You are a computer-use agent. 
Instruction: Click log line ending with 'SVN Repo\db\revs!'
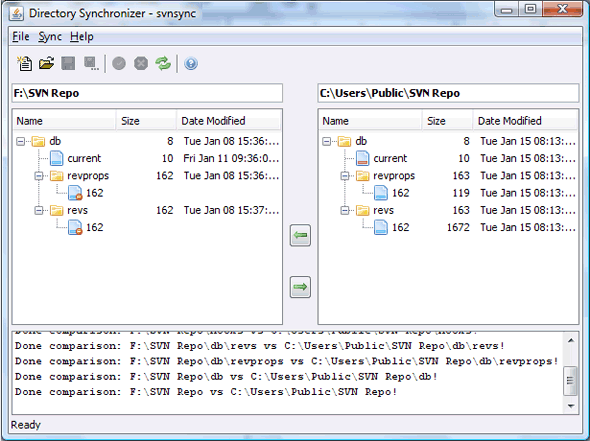coord(260,346)
